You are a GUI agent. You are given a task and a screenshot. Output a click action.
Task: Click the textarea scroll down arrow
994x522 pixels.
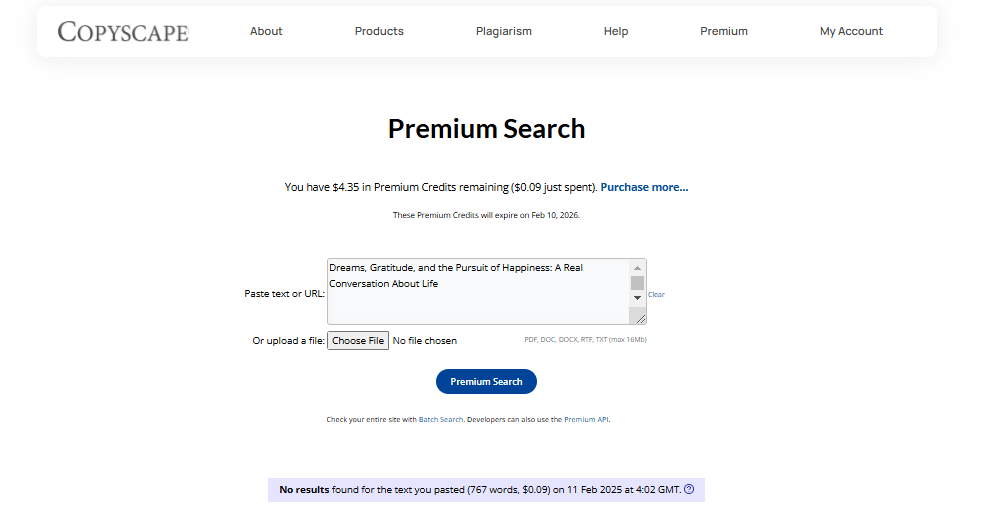(637, 298)
